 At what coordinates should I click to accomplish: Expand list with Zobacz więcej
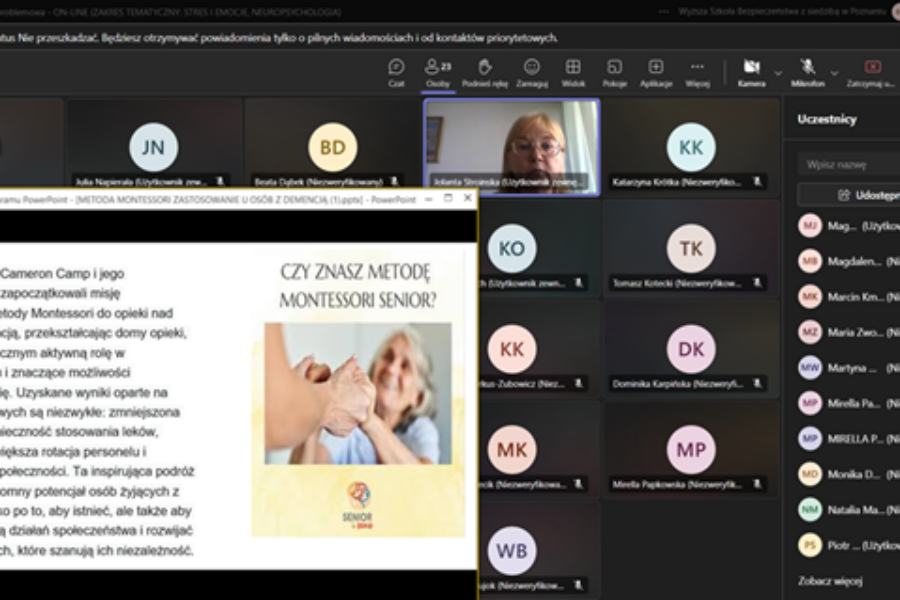[830, 581]
